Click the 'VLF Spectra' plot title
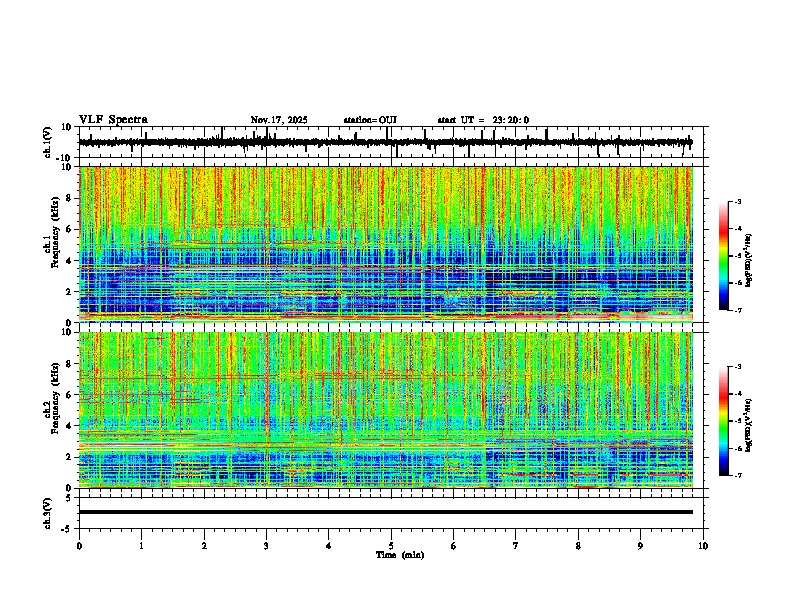Screen dimensions: 792x612 point(113,120)
